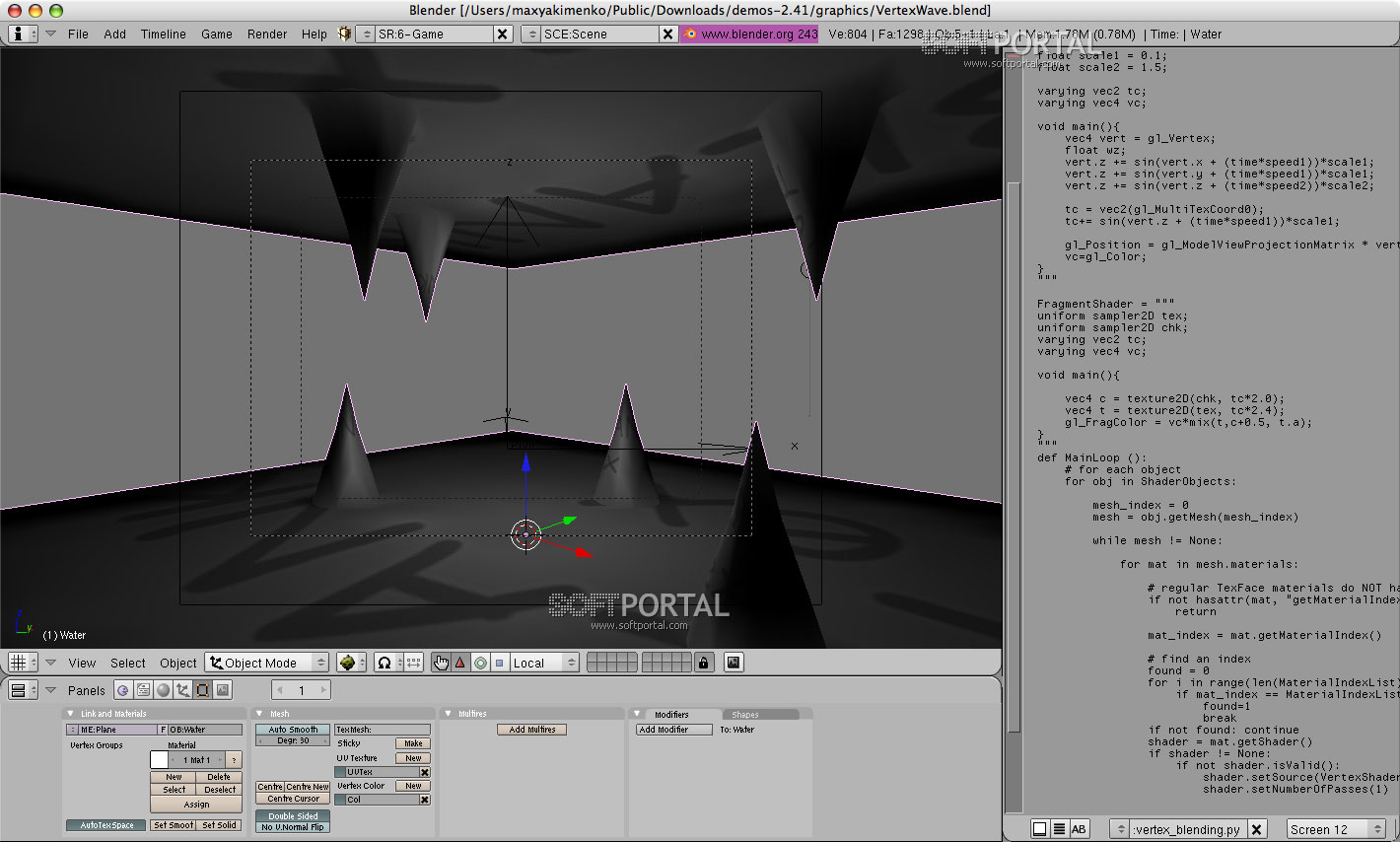Click the fullscreen icon next to Help
Screen dimensions: 1400x842
click(x=344, y=34)
